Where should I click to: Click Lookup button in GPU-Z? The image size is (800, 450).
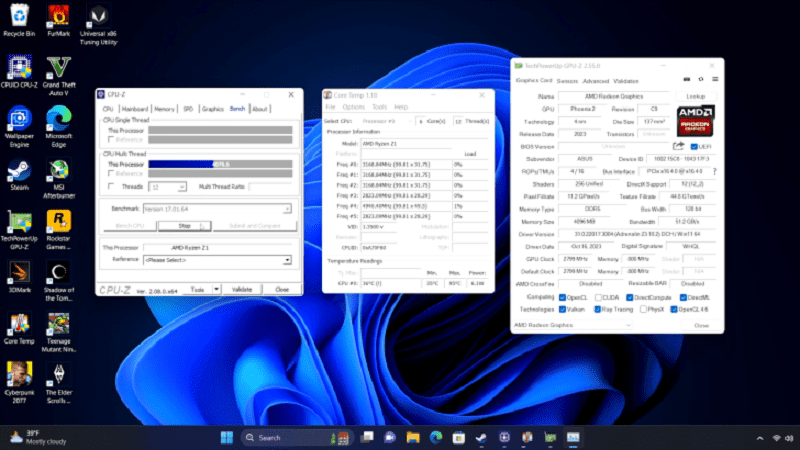tap(695, 96)
